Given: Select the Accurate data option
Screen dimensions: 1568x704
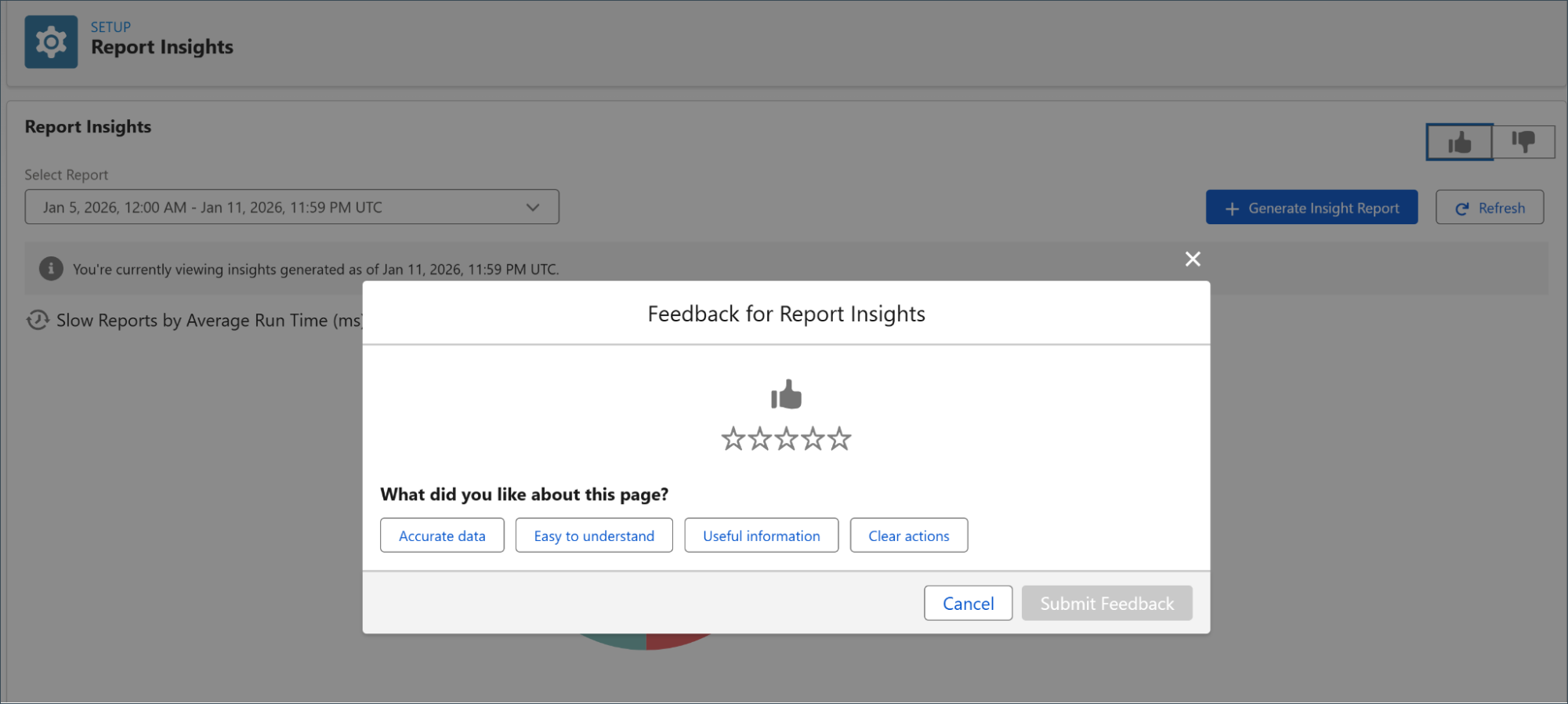Looking at the screenshot, I should tap(442, 535).
